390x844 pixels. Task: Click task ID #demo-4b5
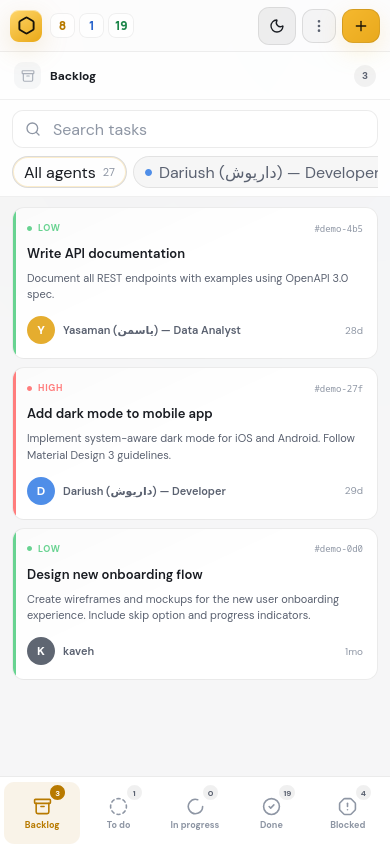[338, 229]
